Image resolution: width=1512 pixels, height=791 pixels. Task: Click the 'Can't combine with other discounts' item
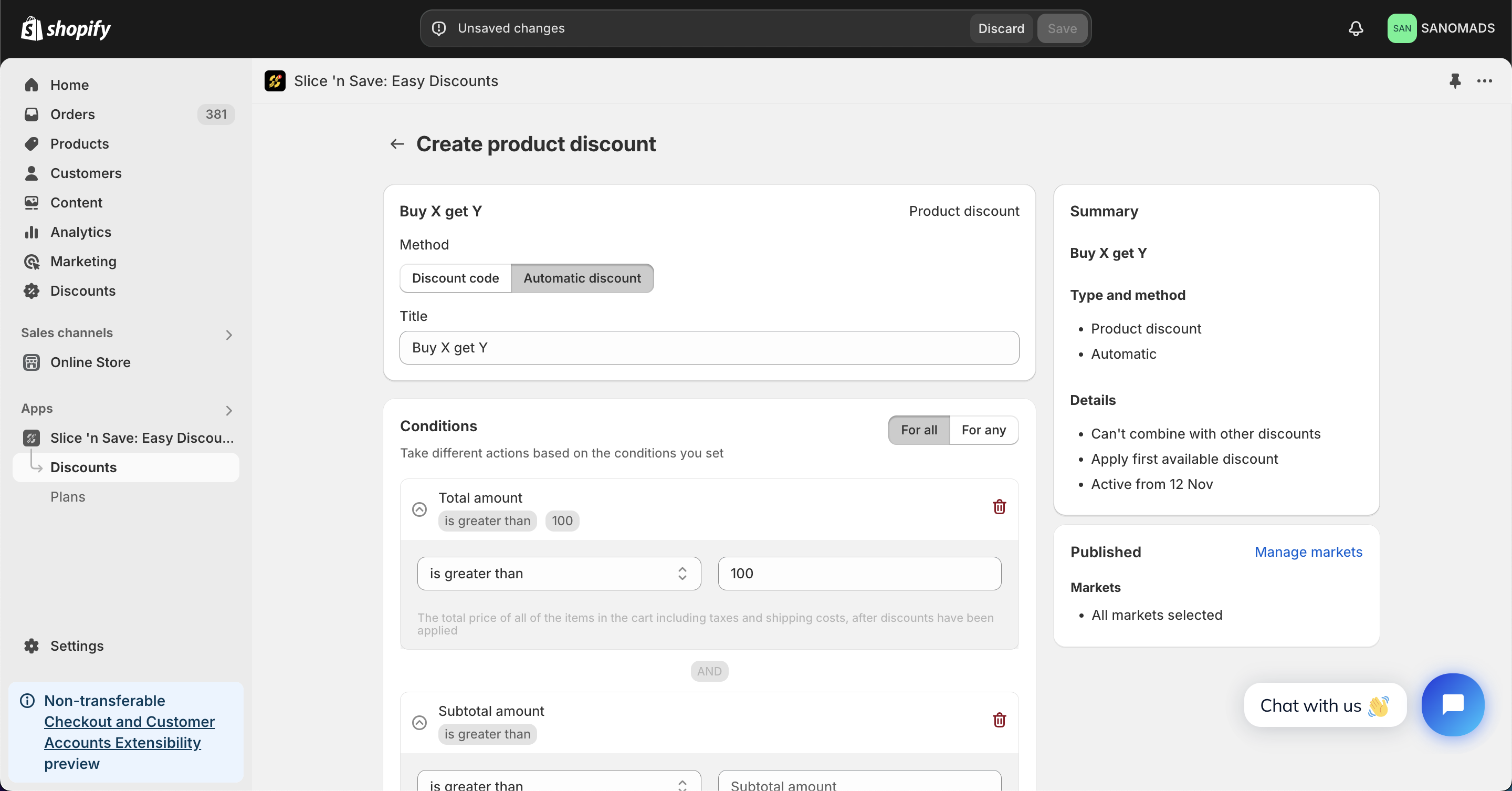pyautogui.click(x=1205, y=434)
